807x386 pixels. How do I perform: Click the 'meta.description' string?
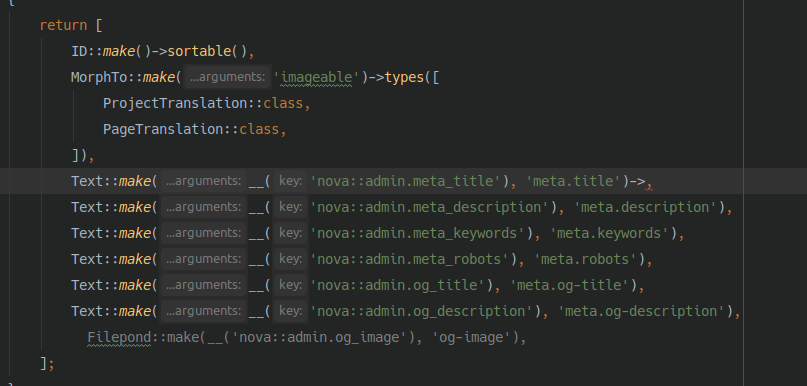tap(645, 207)
